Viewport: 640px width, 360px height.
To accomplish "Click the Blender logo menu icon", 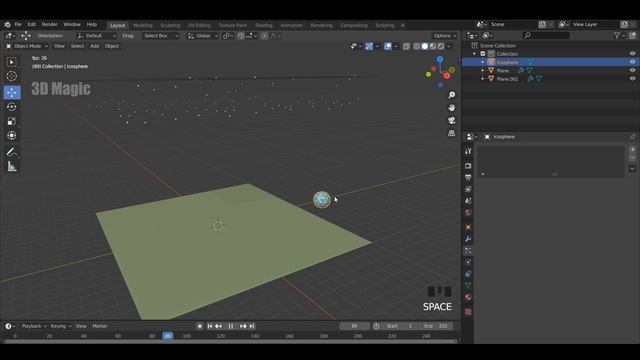I will click(7, 25).
